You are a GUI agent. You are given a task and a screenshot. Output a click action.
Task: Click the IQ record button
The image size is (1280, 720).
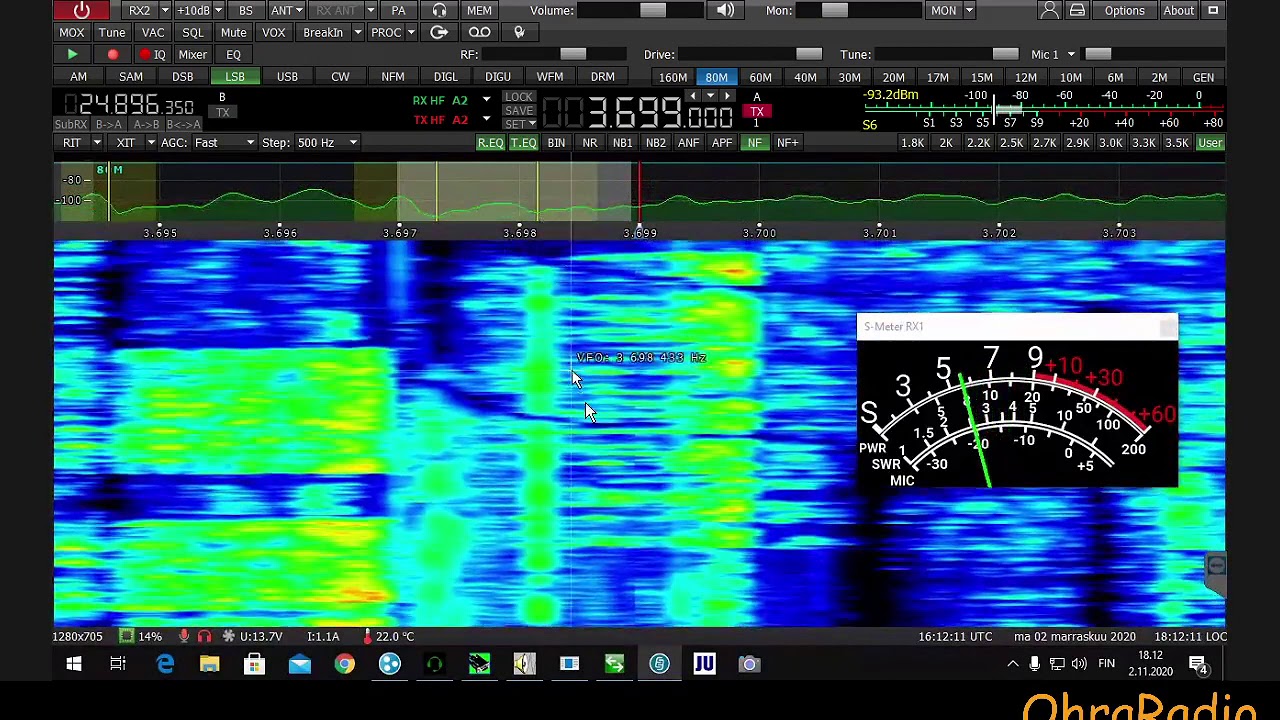point(153,55)
